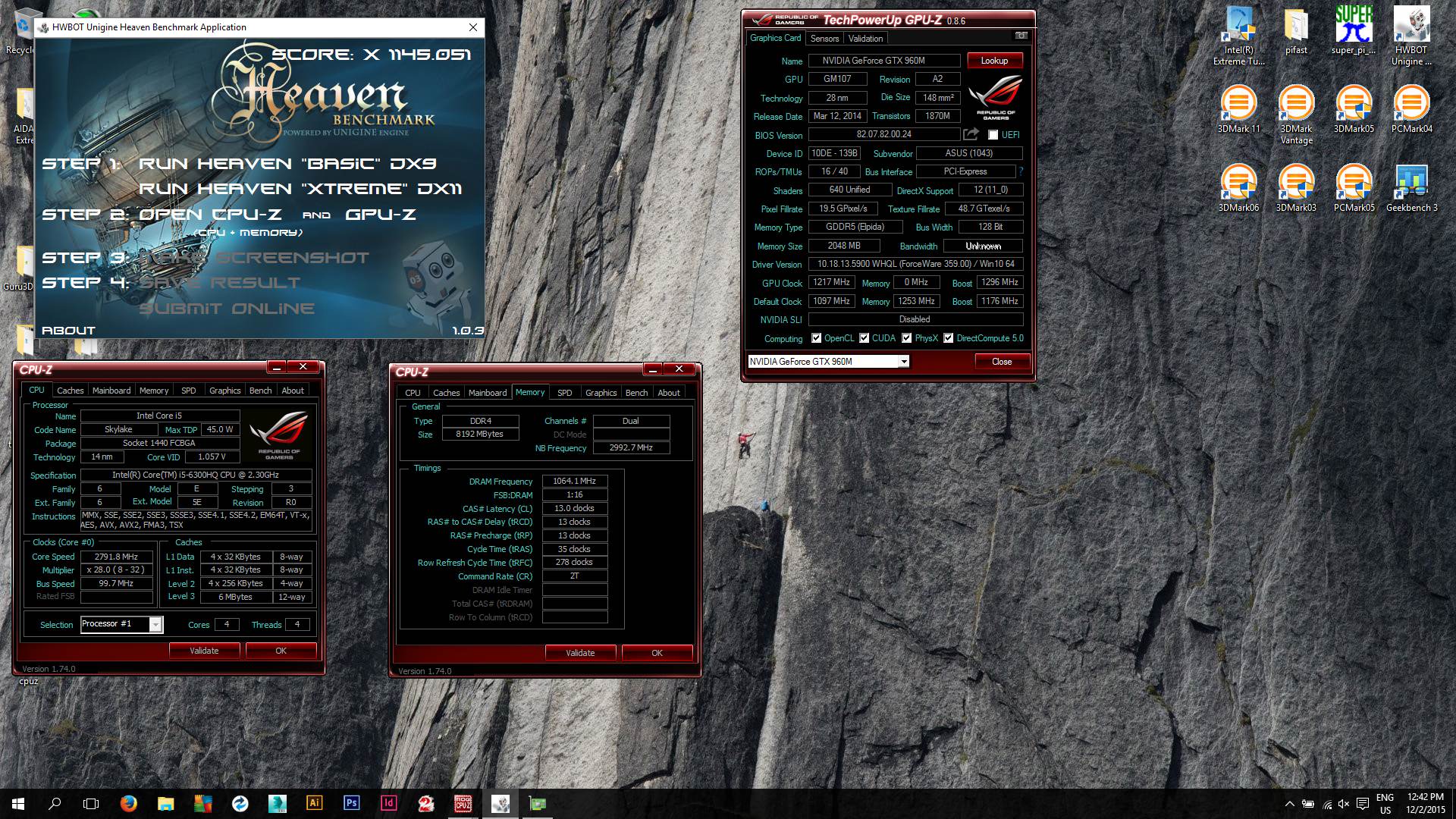Open Task View from the taskbar

(91, 803)
